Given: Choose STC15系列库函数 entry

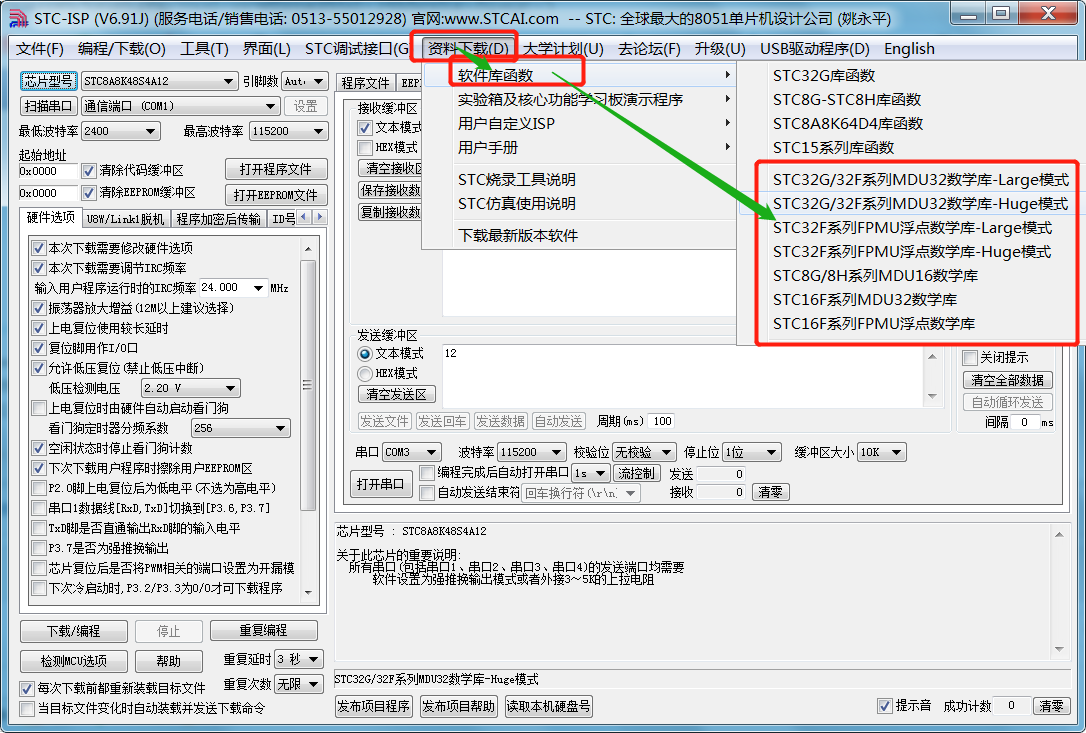Looking at the screenshot, I should pyautogui.click(x=833, y=148).
